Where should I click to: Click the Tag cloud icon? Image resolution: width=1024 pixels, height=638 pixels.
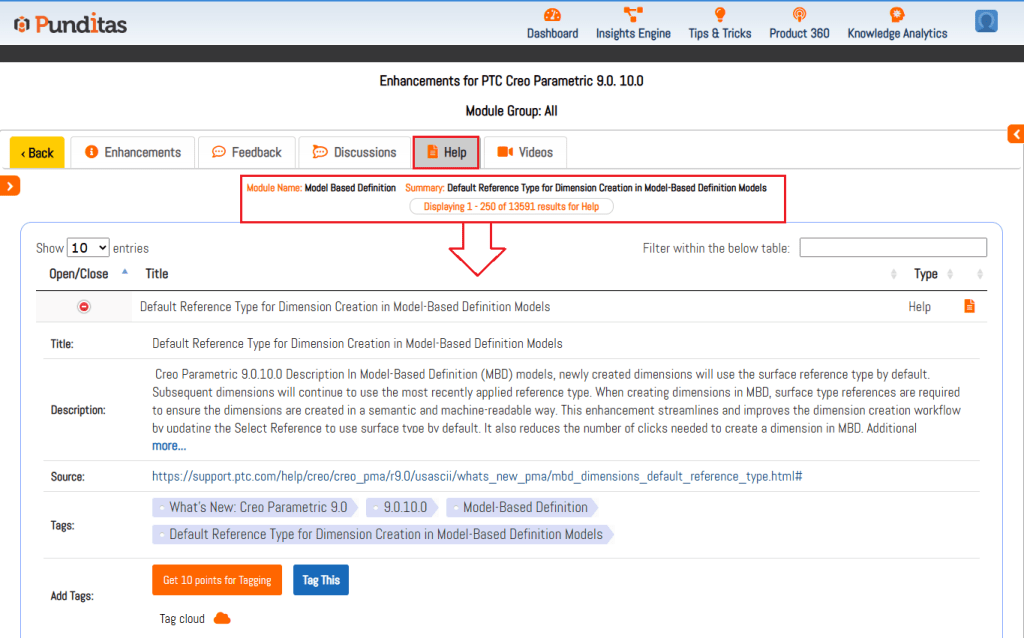222,619
